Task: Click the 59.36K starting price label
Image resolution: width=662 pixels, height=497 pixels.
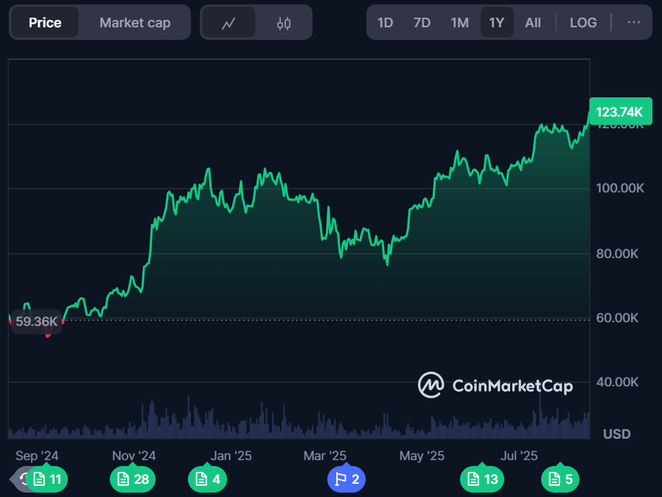Action: coord(36,321)
